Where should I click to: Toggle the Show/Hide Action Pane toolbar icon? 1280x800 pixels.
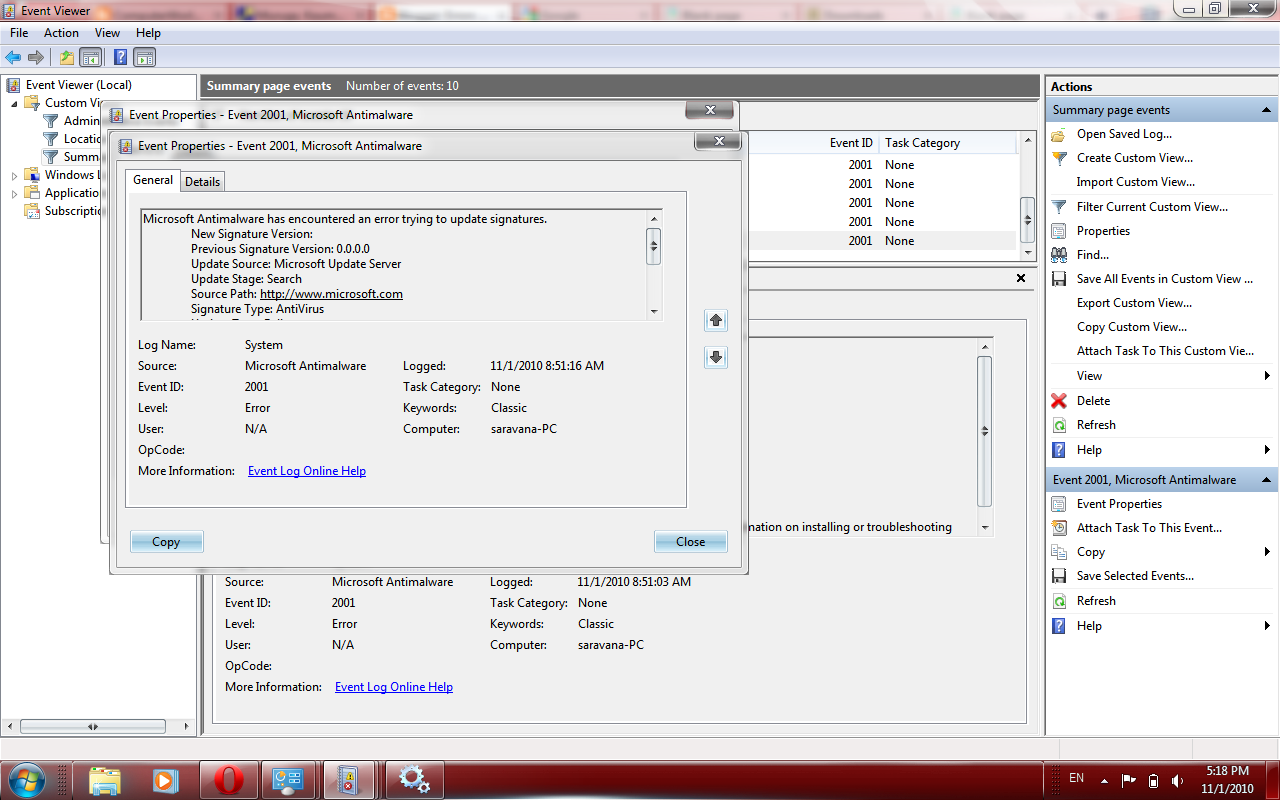click(x=144, y=57)
